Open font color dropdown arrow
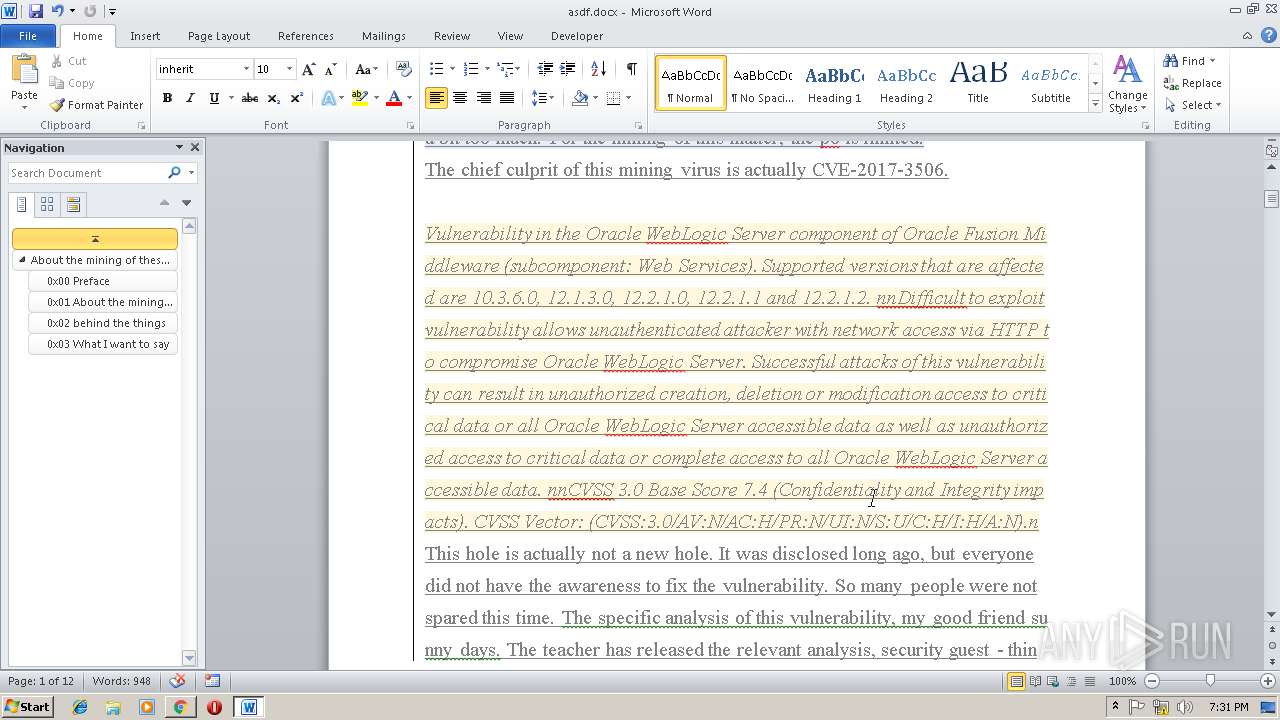This screenshot has width=1280, height=720. coord(410,98)
